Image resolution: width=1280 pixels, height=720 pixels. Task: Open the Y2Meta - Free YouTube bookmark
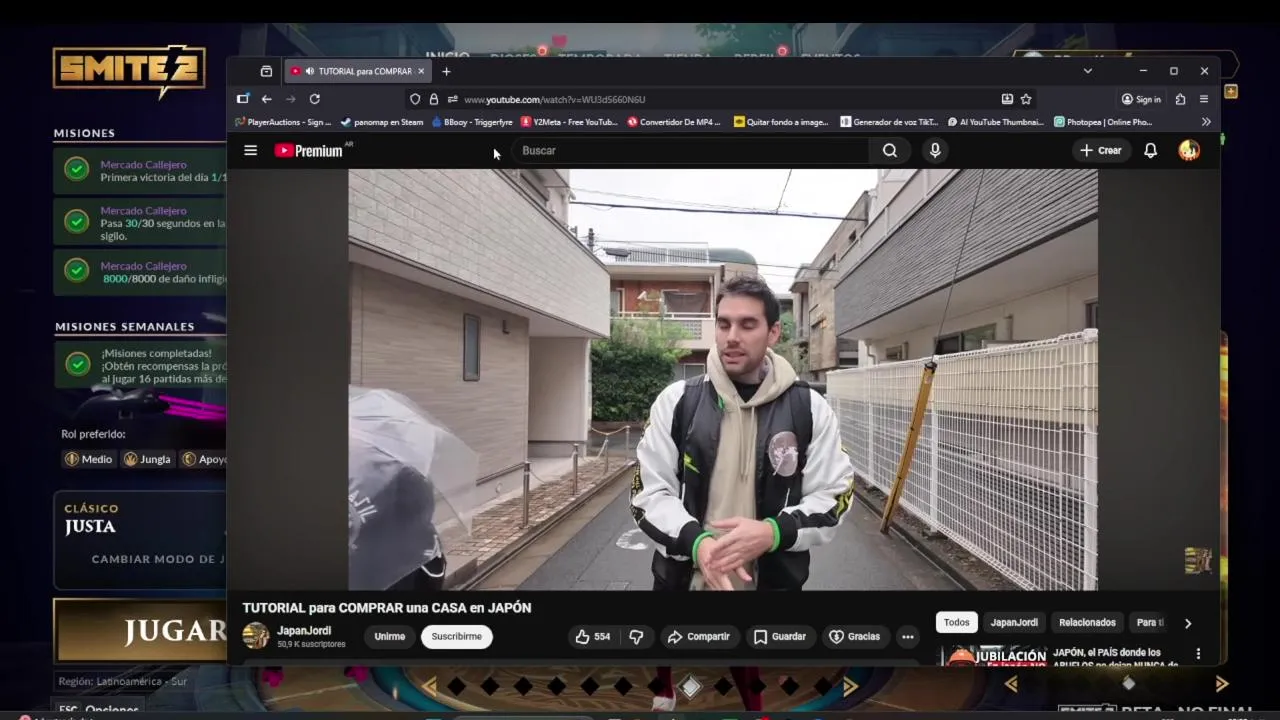(x=569, y=122)
